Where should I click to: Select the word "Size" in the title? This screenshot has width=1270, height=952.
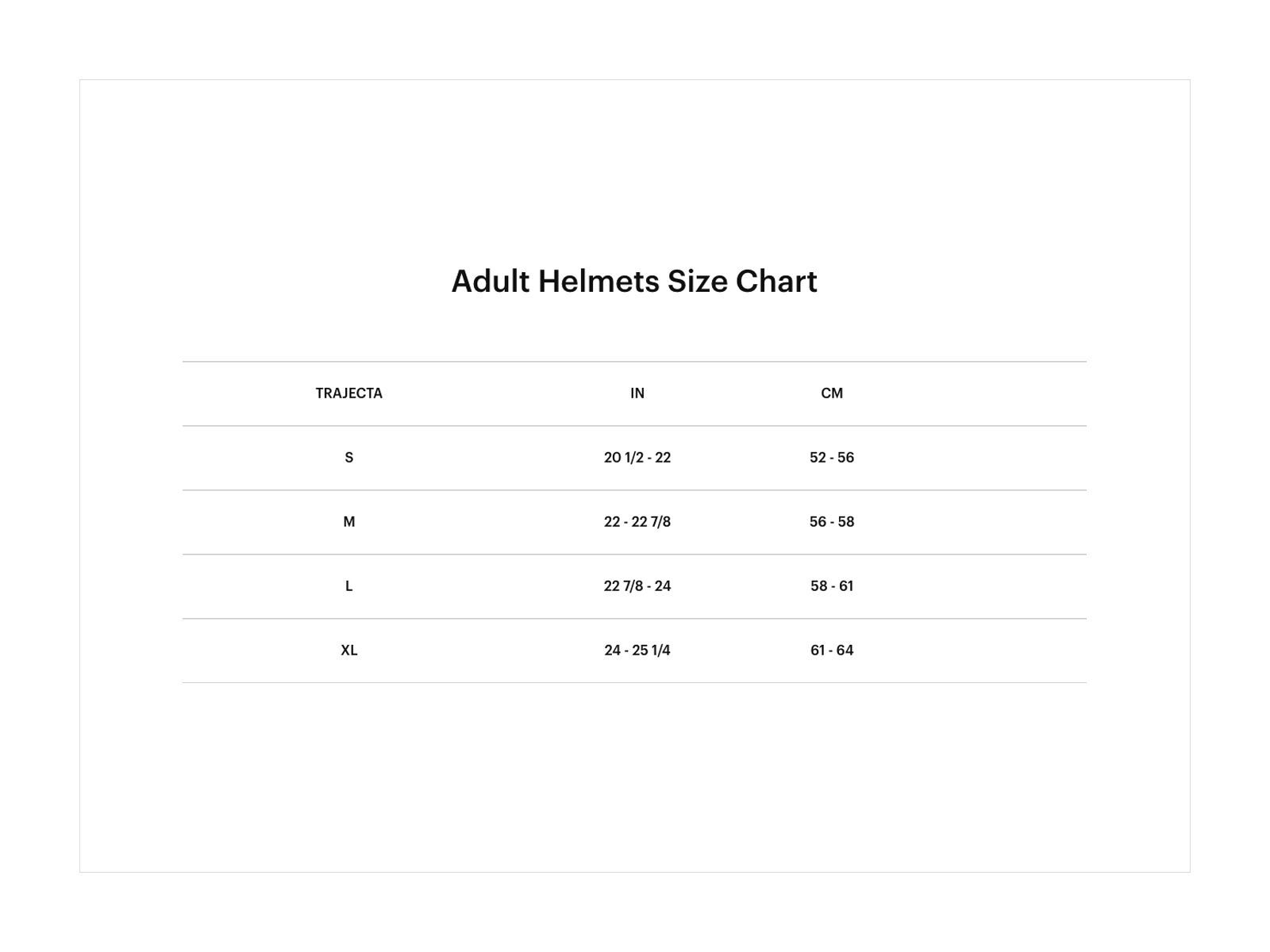click(697, 282)
